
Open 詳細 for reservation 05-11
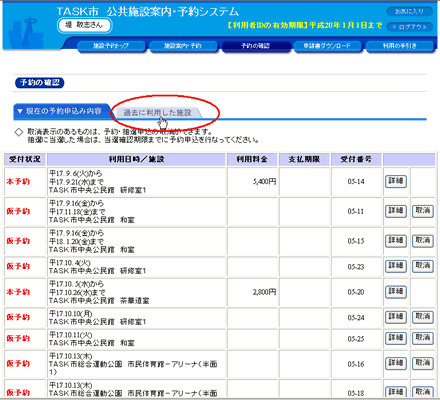[x=396, y=211]
